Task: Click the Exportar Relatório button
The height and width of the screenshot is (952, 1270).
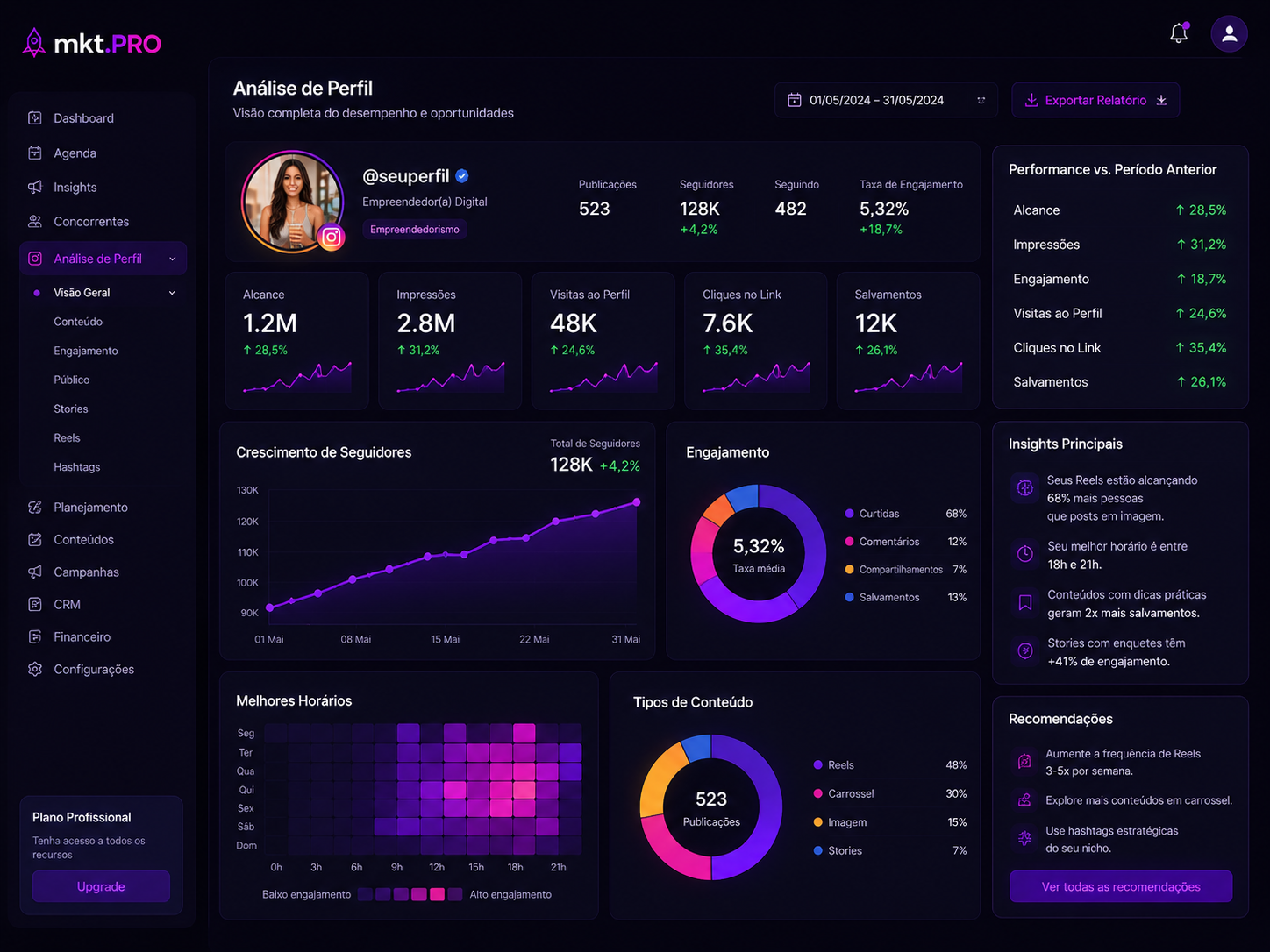Action: point(1095,100)
